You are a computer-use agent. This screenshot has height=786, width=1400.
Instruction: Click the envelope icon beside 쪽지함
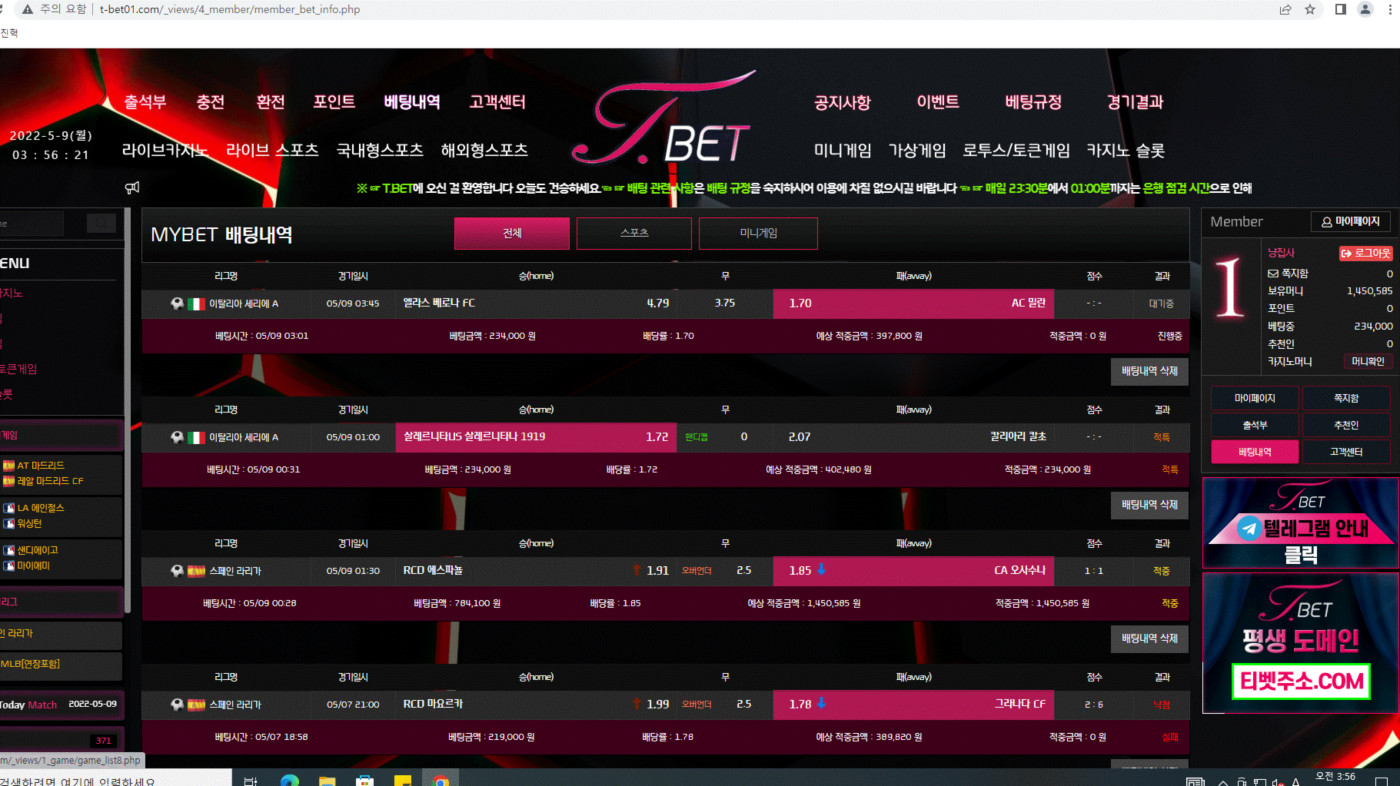point(1272,273)
